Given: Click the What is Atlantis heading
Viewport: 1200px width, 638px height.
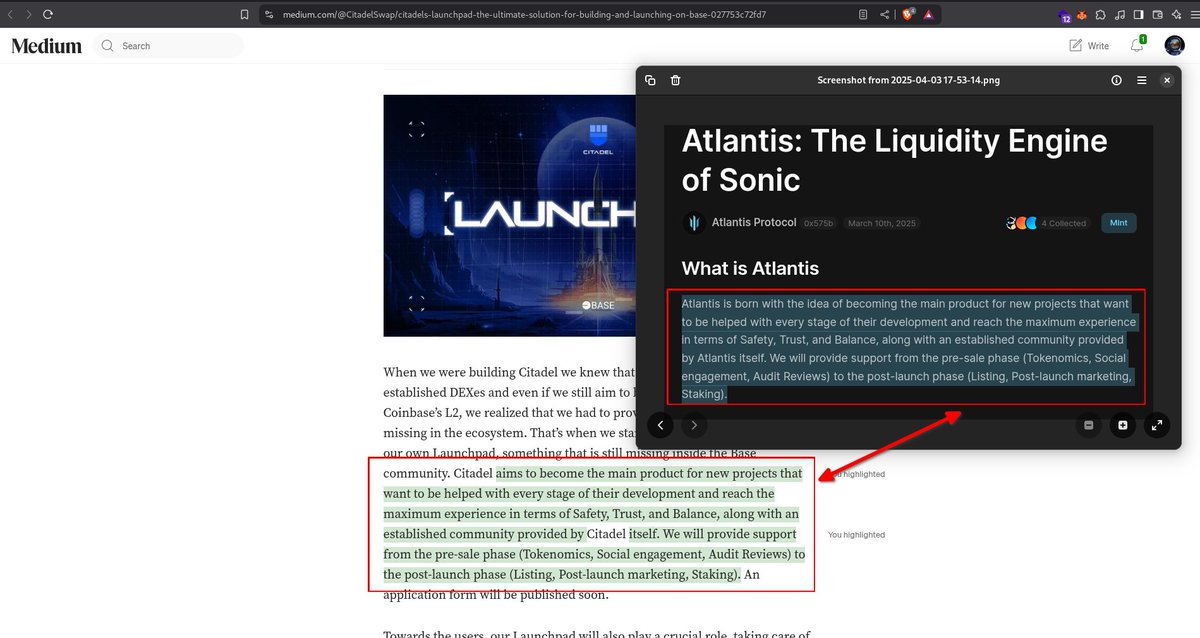Looking at the screenshot, I should click(750, 268).
